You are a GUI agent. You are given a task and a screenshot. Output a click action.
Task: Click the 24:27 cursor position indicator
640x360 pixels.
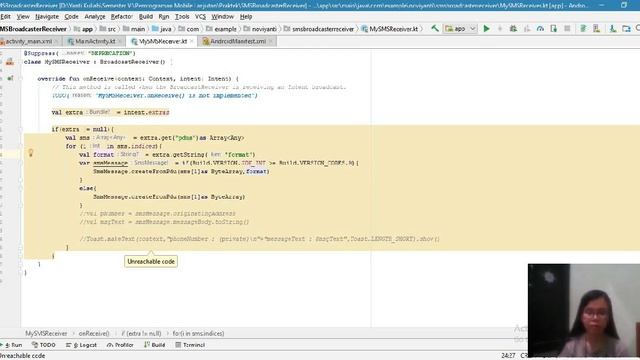(x=508, y=356)
